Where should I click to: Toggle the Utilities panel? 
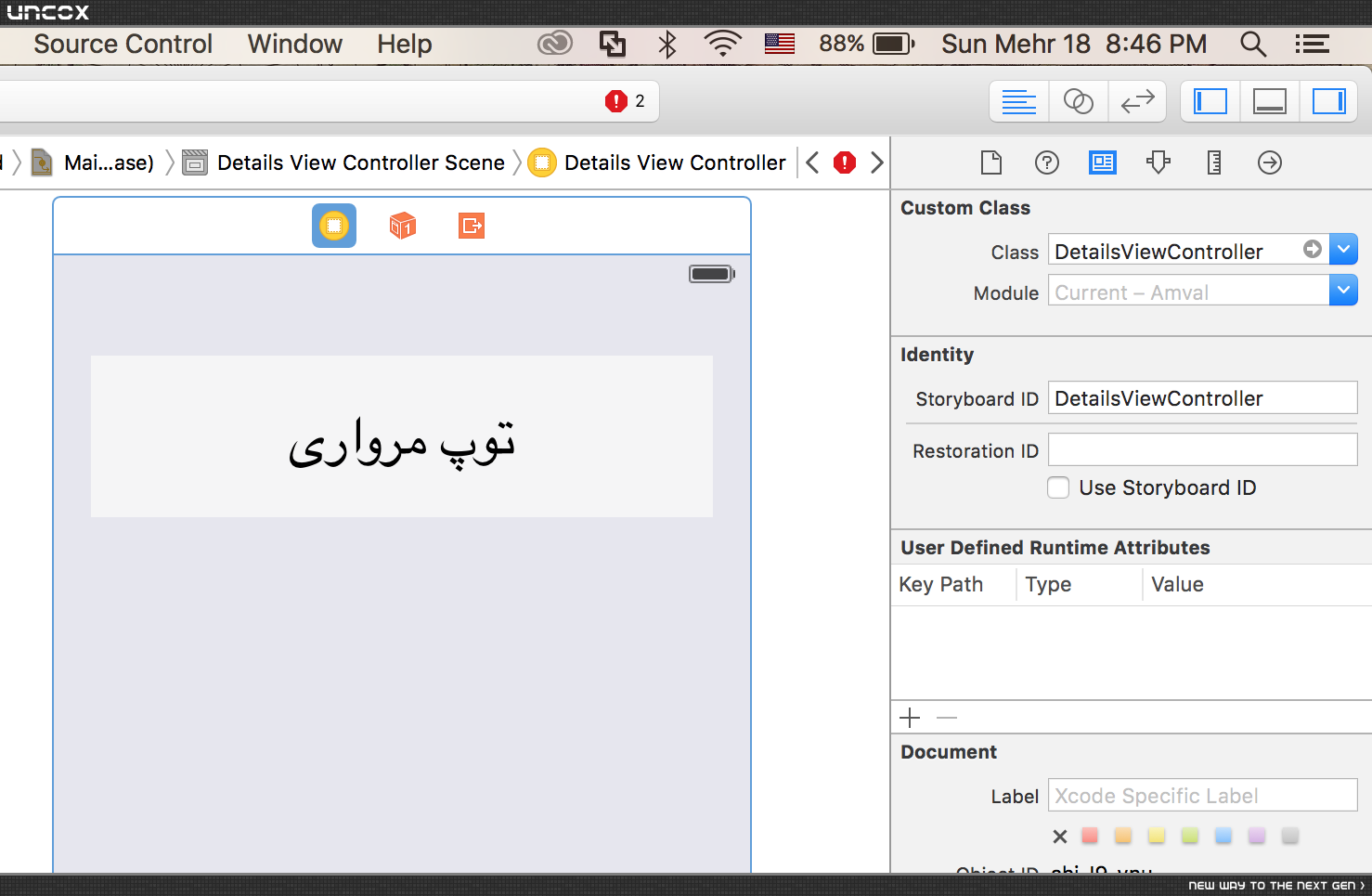coord(1328,101)
